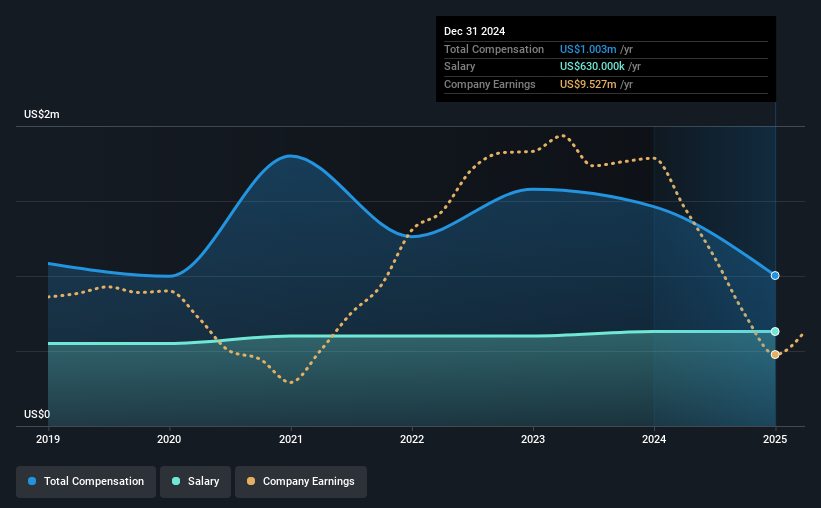Click the US$1.003m total compensation value

point(588,49)
